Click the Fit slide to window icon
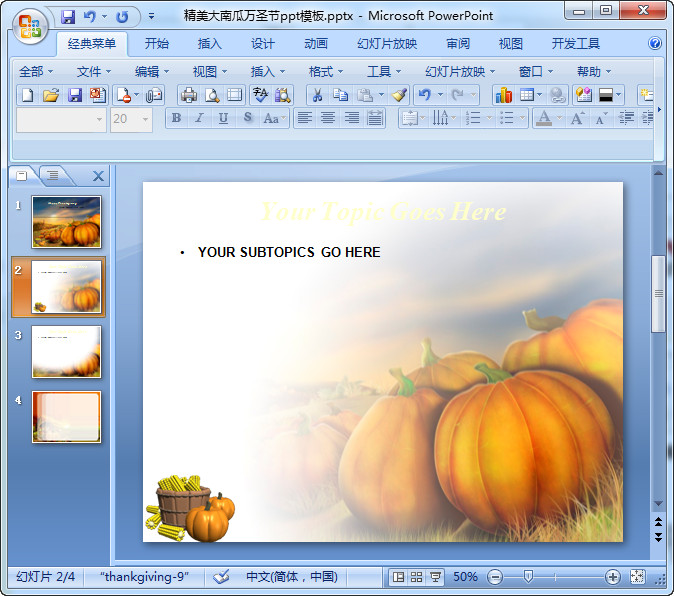Viewport: 674px width, 596px height. (x=637, y=577)
